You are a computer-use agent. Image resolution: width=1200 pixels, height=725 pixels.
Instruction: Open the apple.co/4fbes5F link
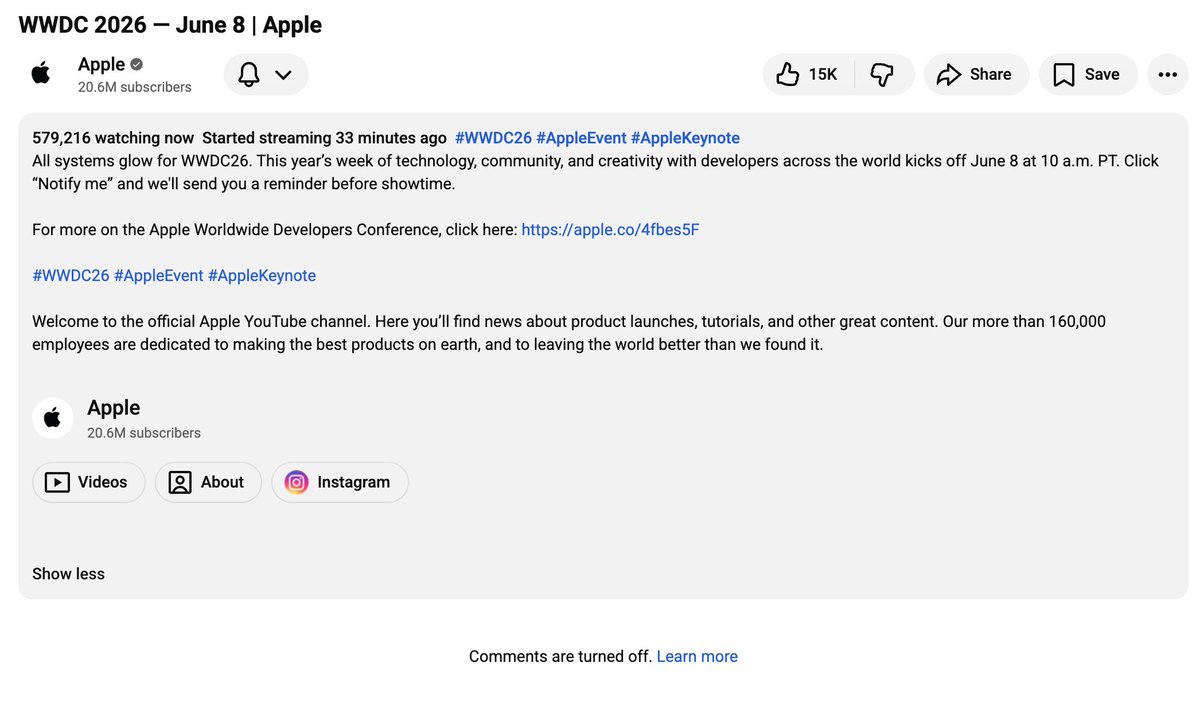coord(610,229)
